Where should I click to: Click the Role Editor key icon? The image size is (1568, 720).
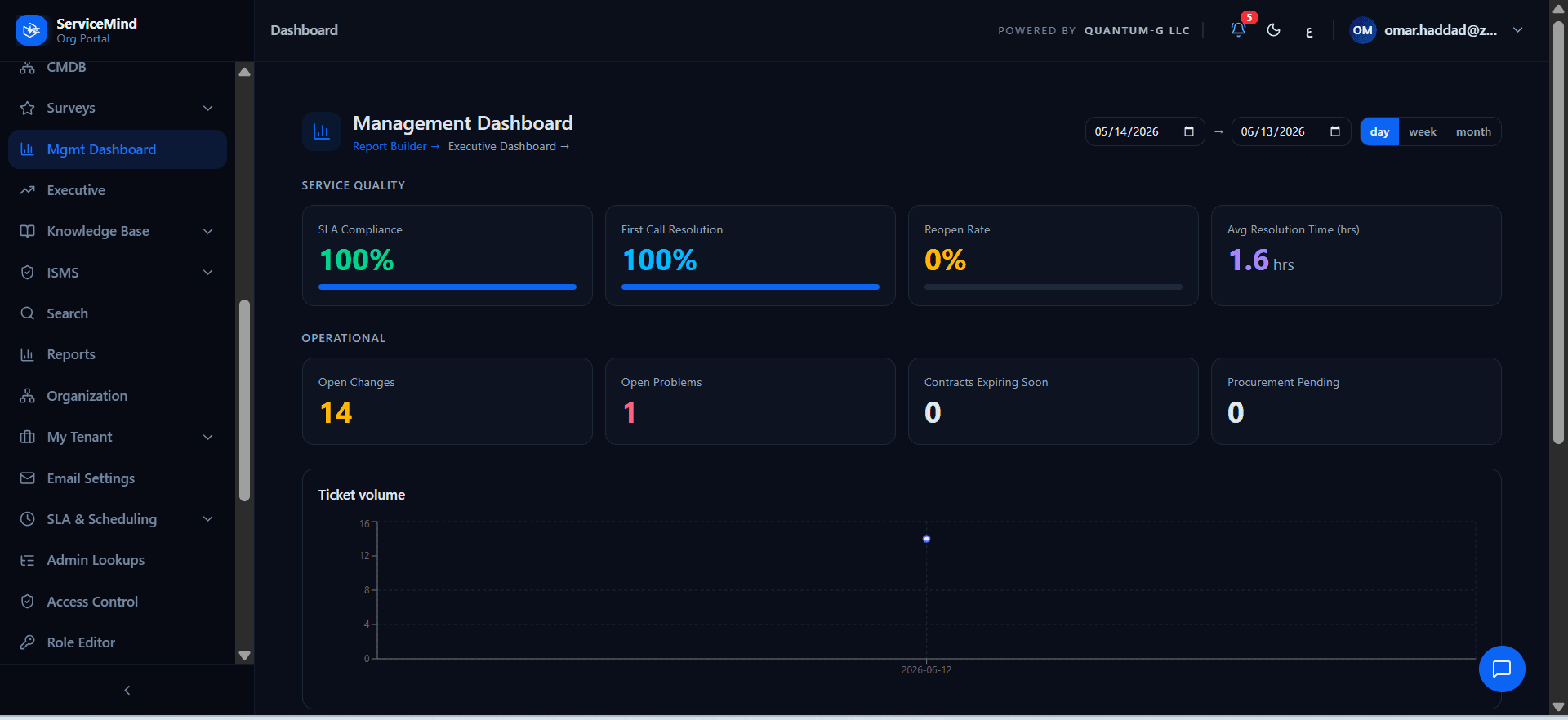pos(28,642)
